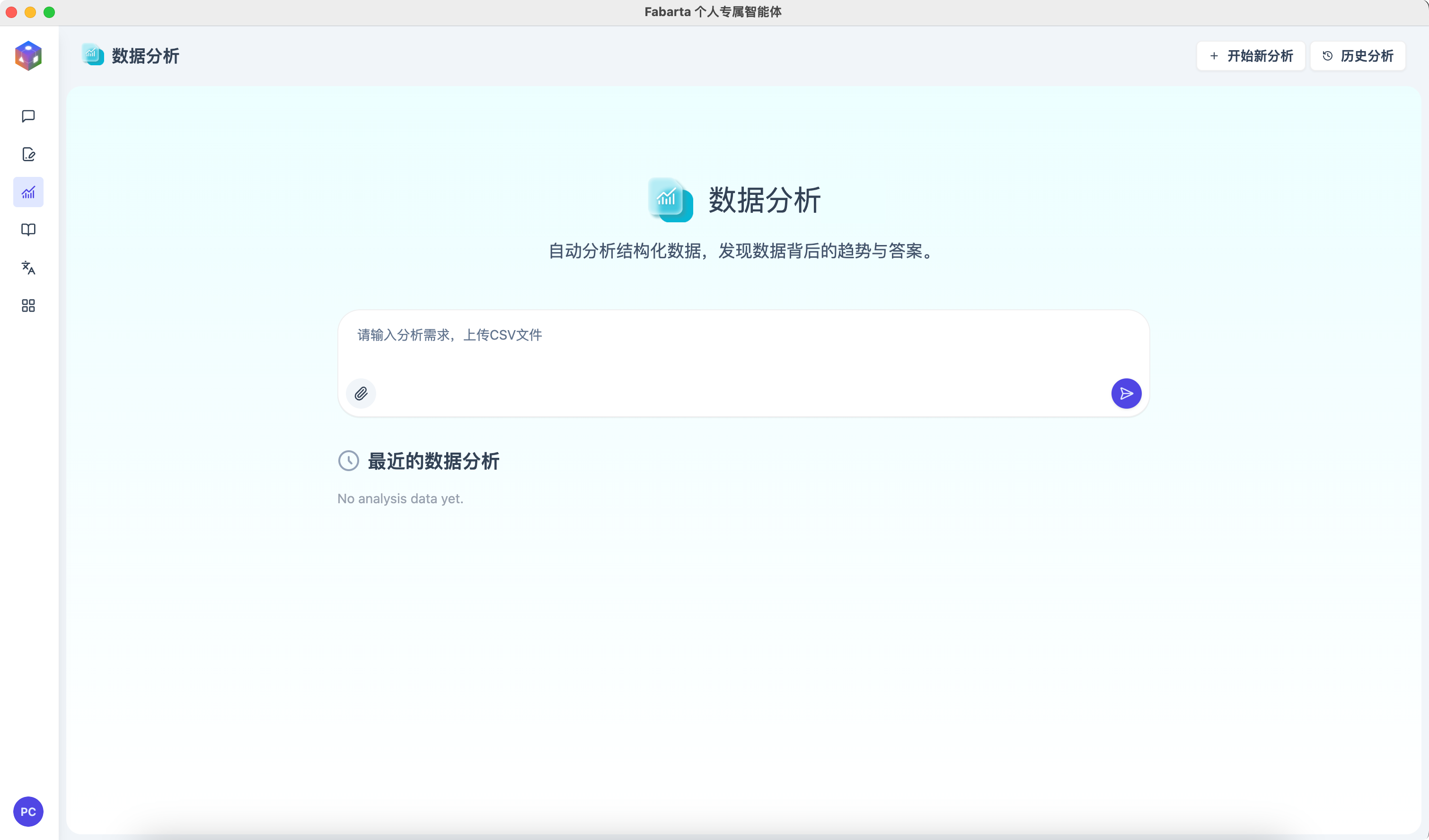This screenshot has height=840, width=1429.
Task: Click the large center 数据分析 logo
Action: click(670, 200)
